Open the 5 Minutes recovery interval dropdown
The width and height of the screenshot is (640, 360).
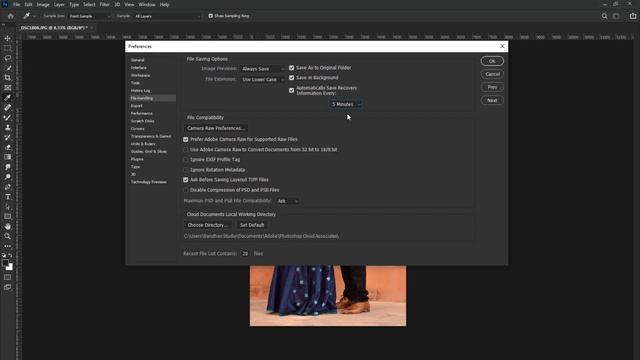(346, 104)
